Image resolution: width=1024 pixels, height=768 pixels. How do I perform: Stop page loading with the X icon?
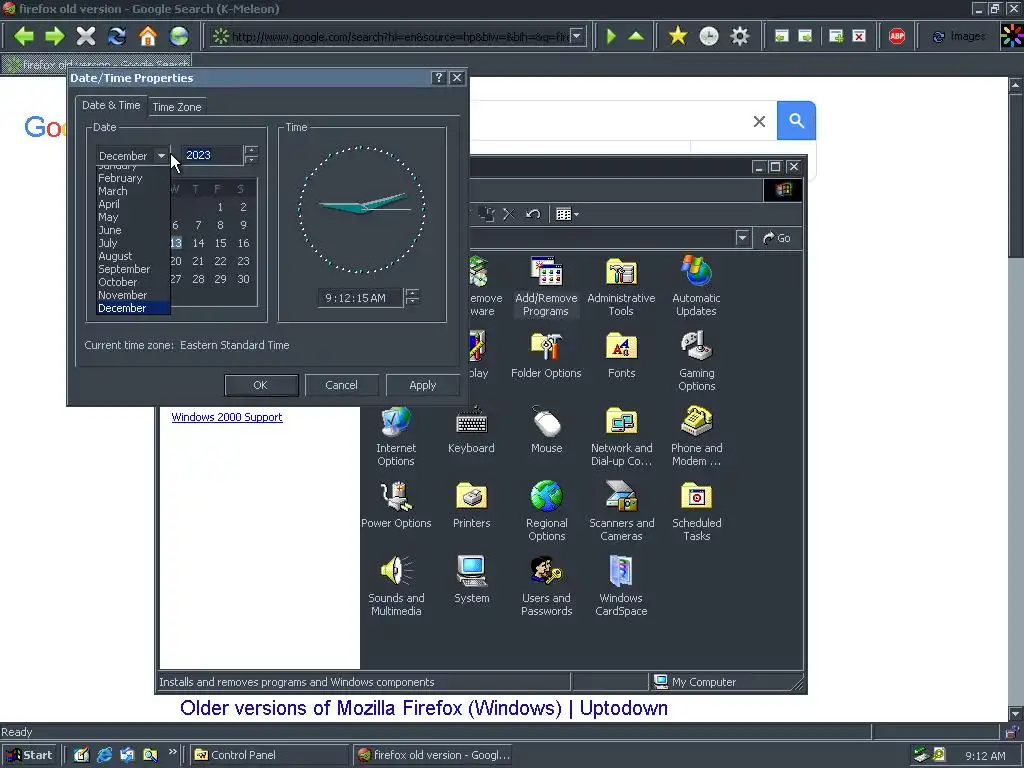coord(86,36)
